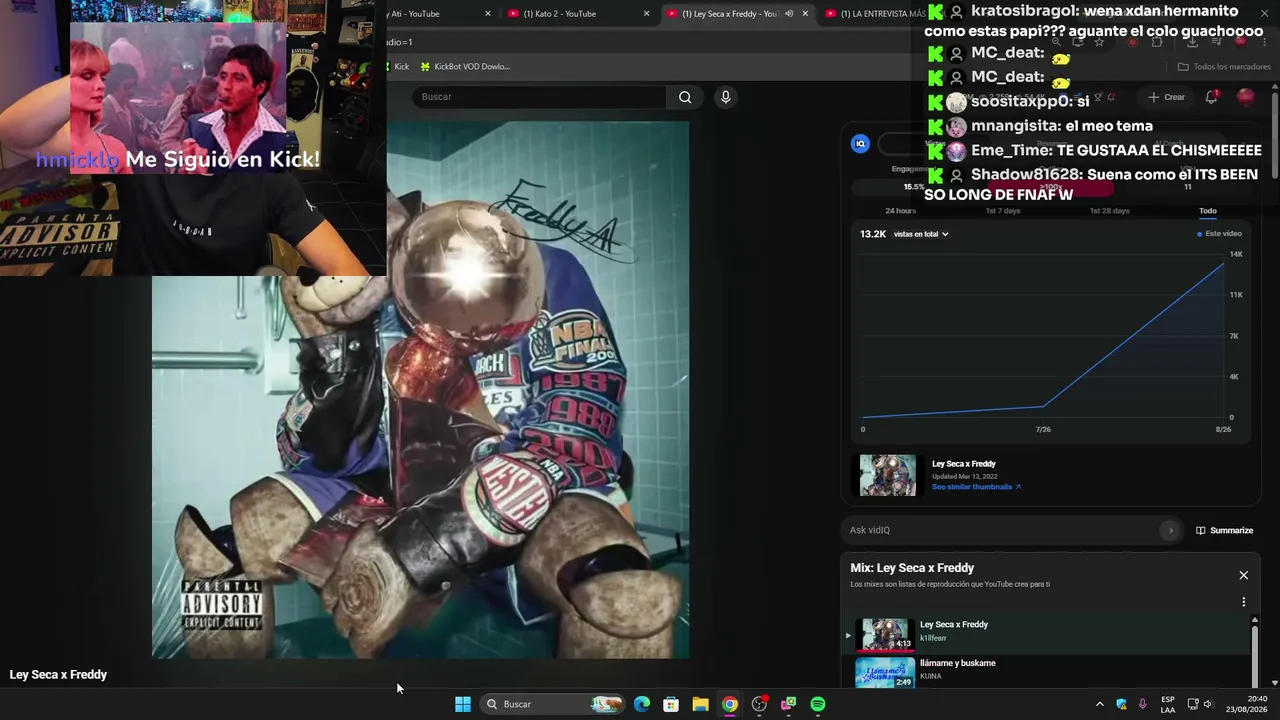1280x720 pixels.
Task: Click the ESP LAA language indicator
Action: coord(1168,704)
